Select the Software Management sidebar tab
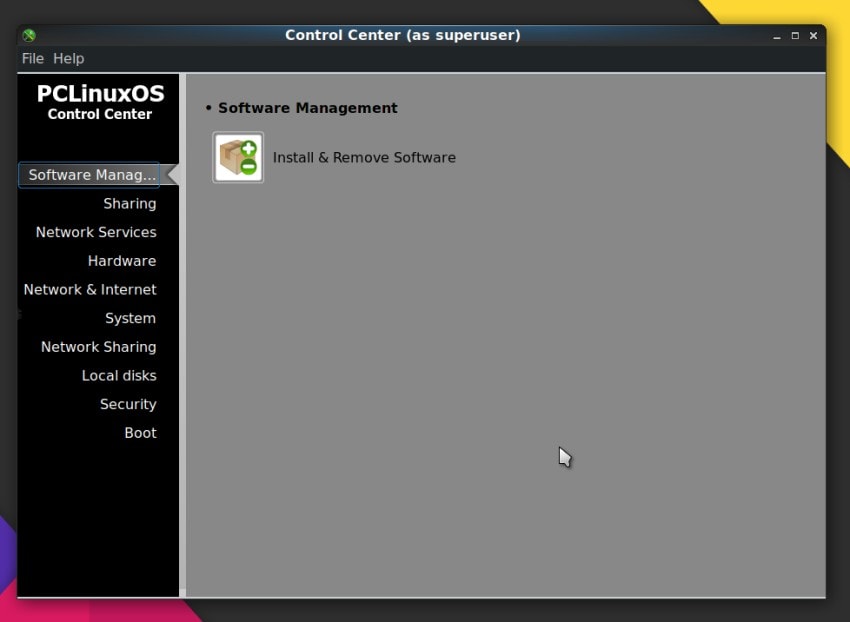This screenshot has width=850, height=622. pos(89,175)
